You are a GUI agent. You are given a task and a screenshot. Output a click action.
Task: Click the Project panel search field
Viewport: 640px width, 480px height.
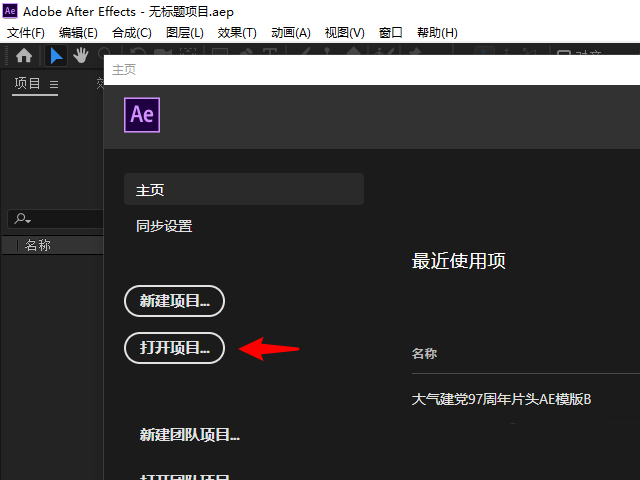tap(56, 219)
